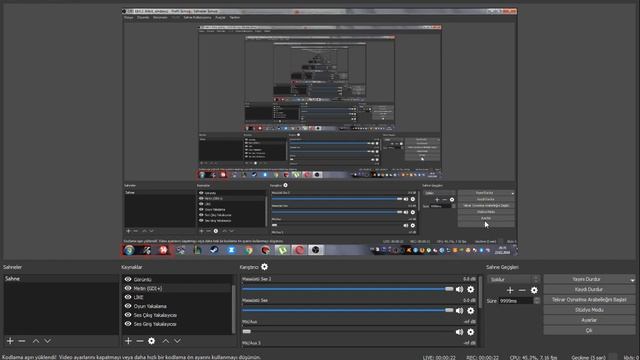
Task: Remove the scene transition with minus icon
Action: click(522, 290)
